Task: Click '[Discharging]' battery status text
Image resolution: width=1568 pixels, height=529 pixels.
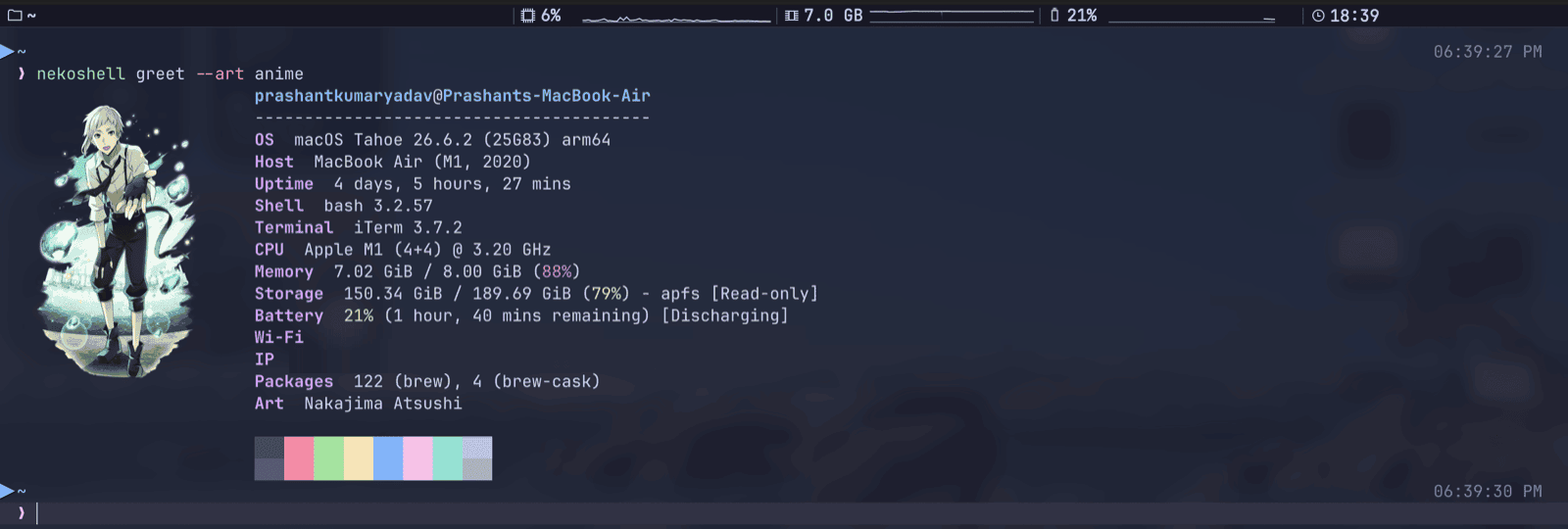Action: click(724, 315)
